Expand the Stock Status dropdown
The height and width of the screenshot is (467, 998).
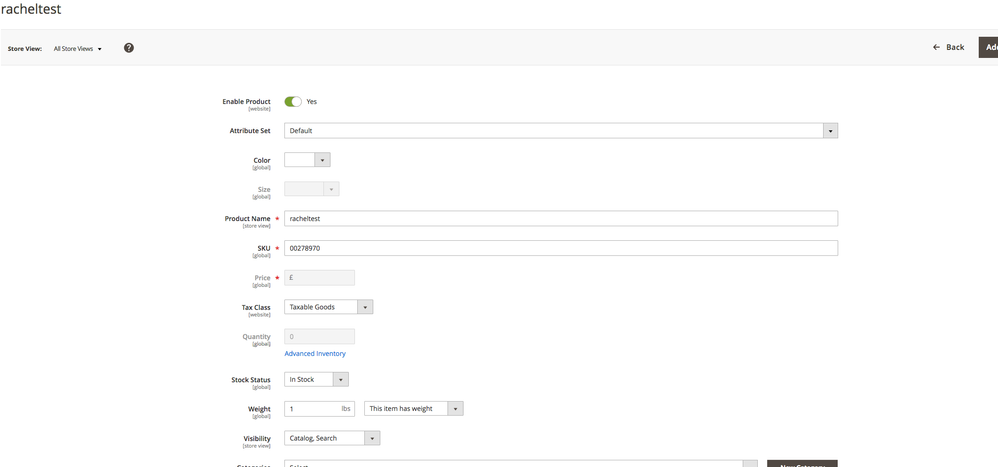coord(316,380)
